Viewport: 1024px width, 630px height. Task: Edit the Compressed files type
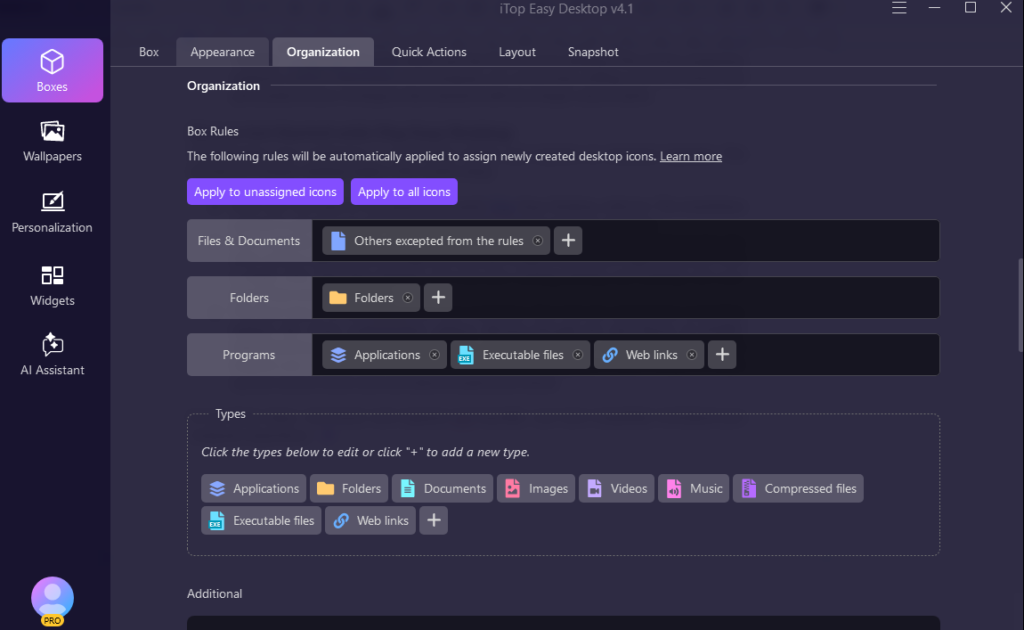click(x=798, y=488)
